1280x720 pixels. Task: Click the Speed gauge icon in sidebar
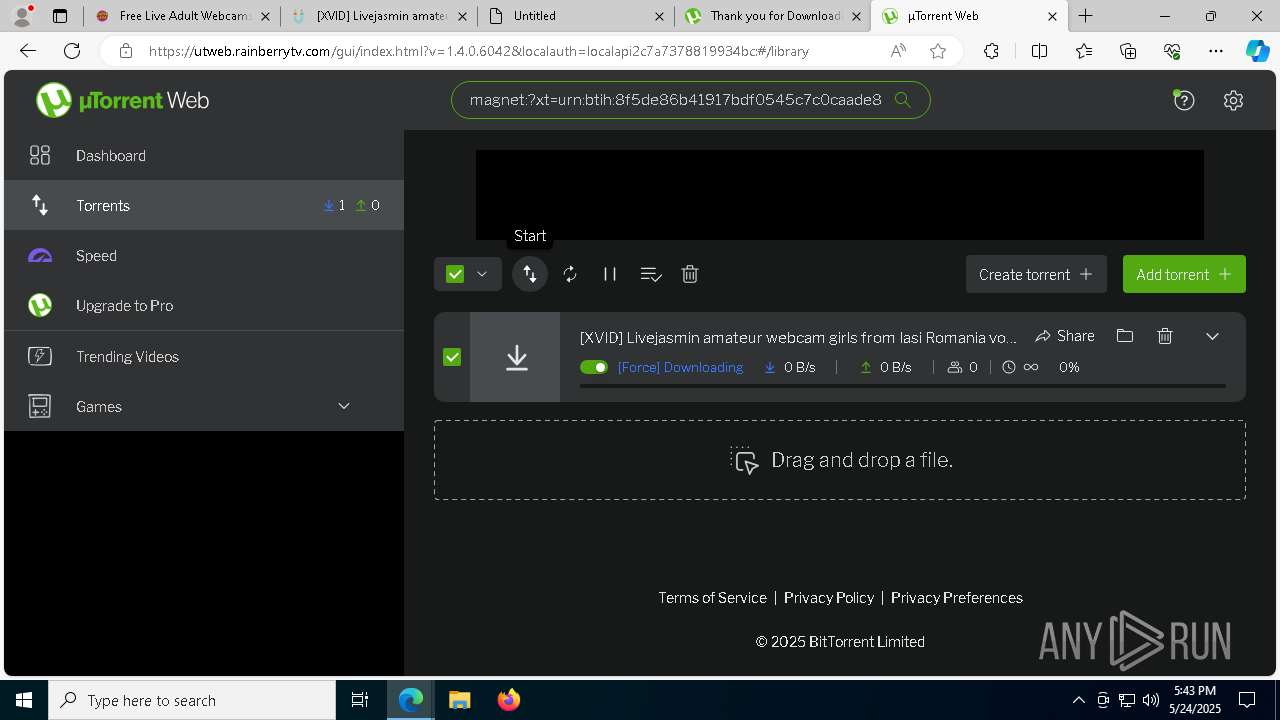coord(40,255)
